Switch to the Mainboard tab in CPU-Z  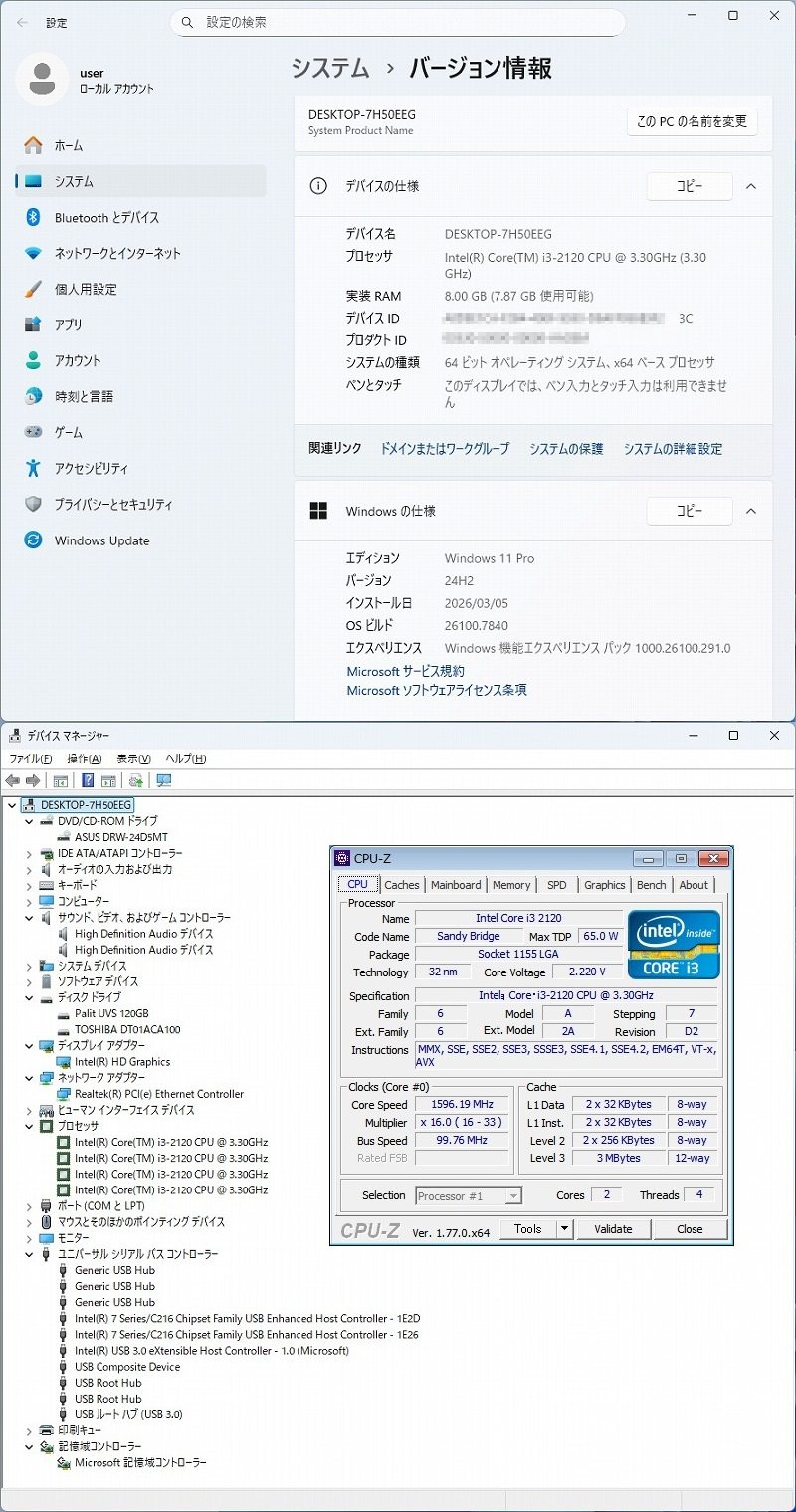click(x=455, y=885)
